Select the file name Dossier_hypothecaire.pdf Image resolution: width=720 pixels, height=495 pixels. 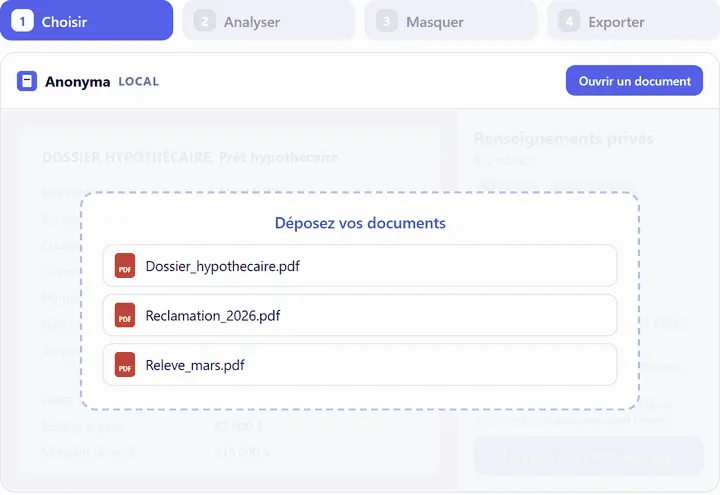coord(223,266)
